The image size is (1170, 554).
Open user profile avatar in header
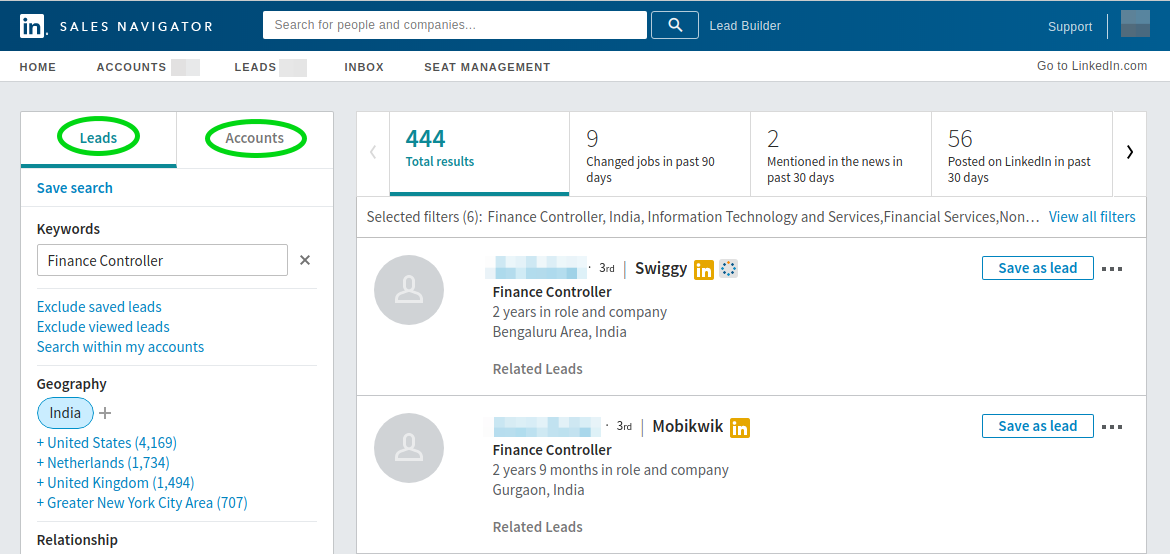[x=1135, y=25]
